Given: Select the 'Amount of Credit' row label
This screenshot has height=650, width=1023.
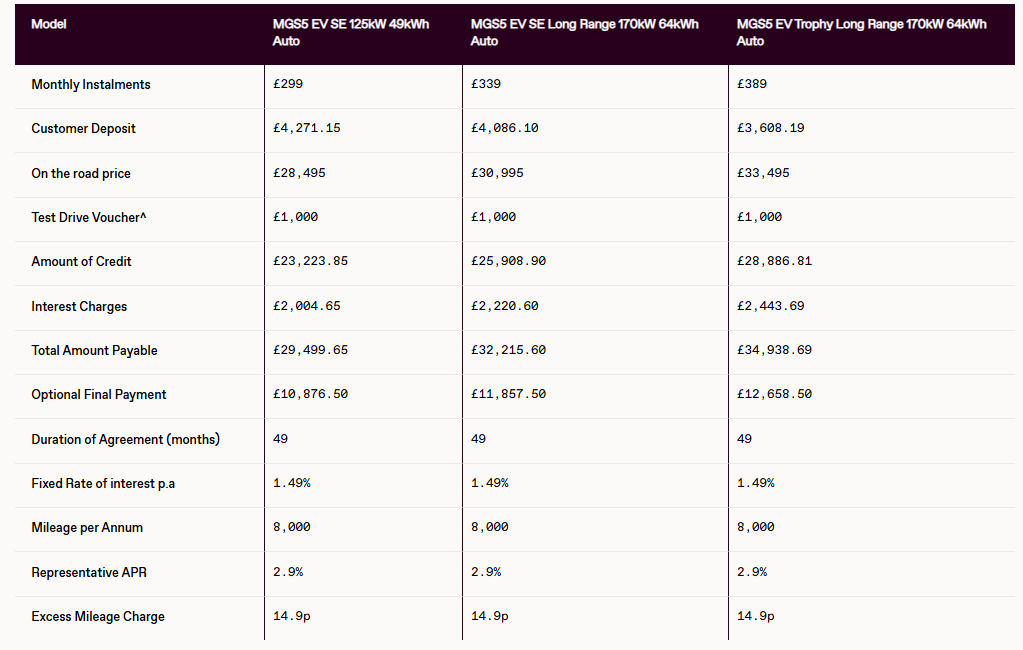Looking at the screenshot, I should pos(82,262).
